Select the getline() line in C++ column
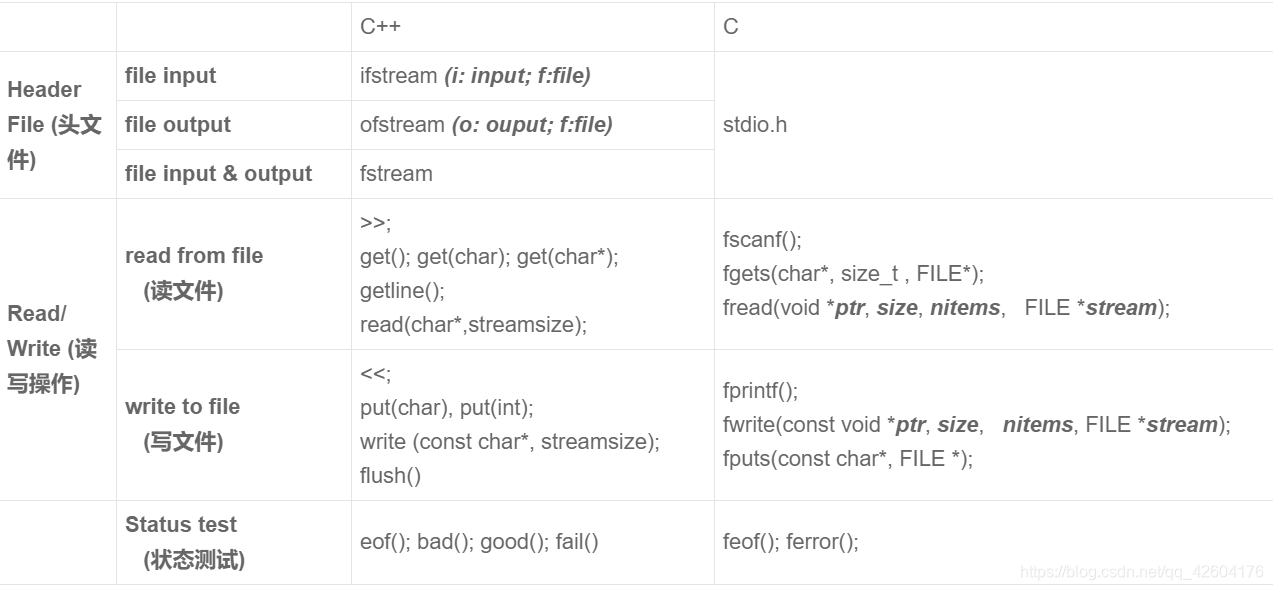This screenshot has height=590, width=1273. click(402, 291)
